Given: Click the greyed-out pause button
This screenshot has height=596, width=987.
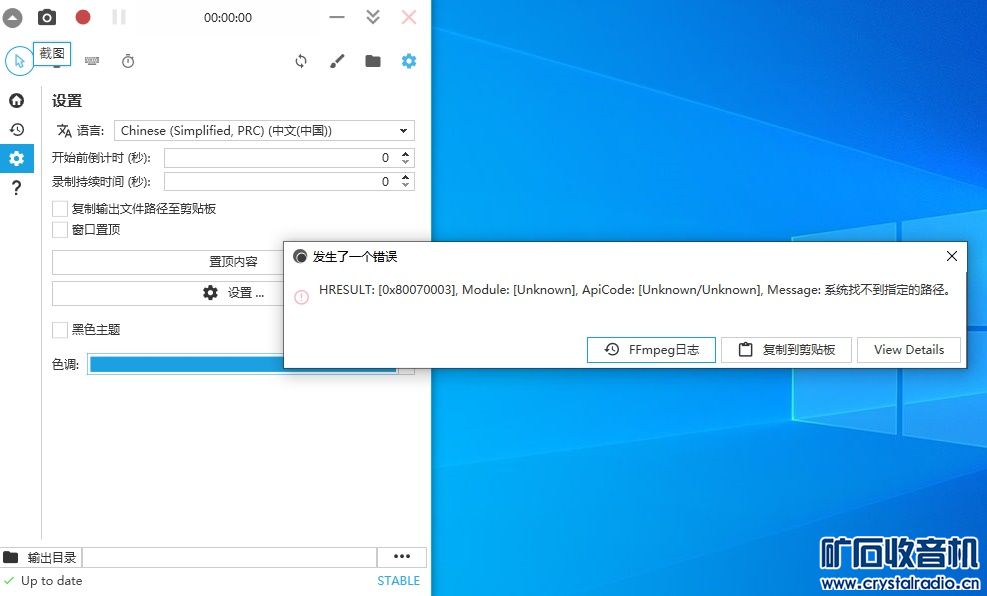Looking at the screenshot, I should pos(119,17).
